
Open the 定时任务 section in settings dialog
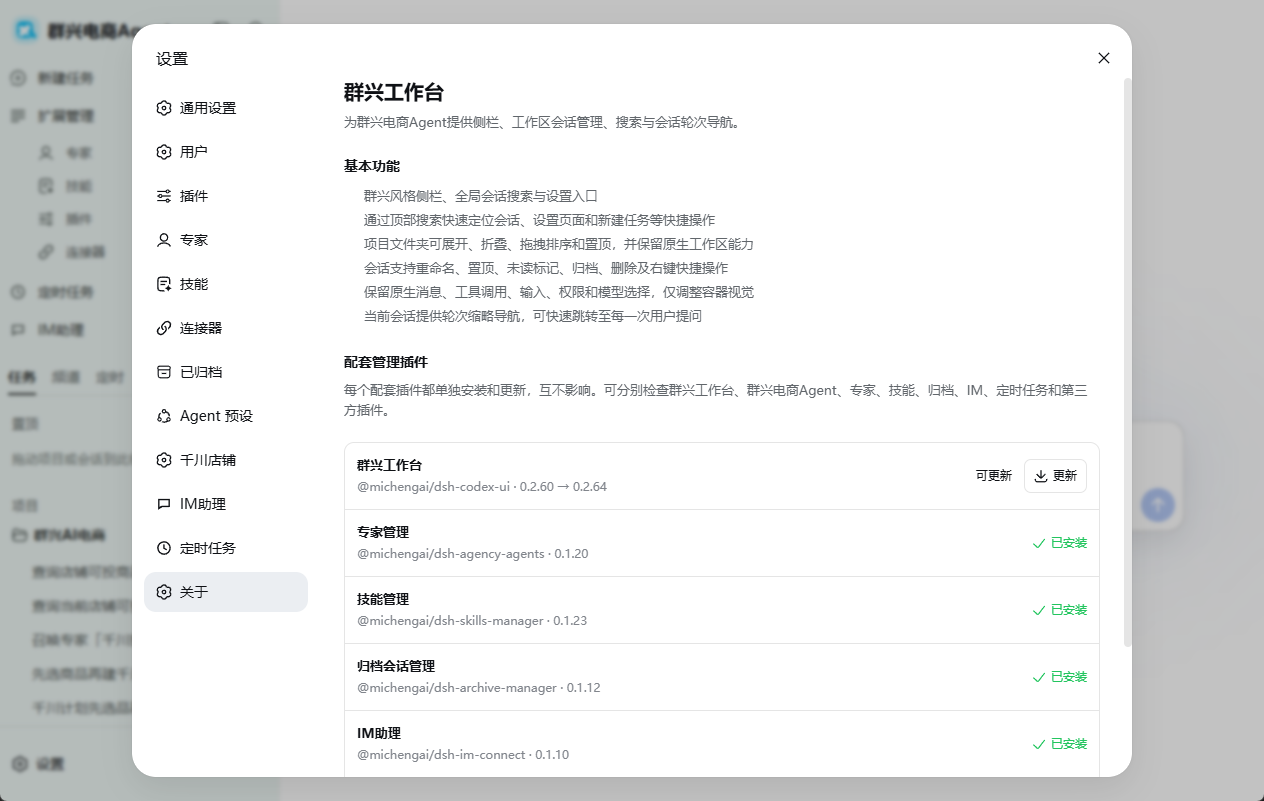[226, 548]
